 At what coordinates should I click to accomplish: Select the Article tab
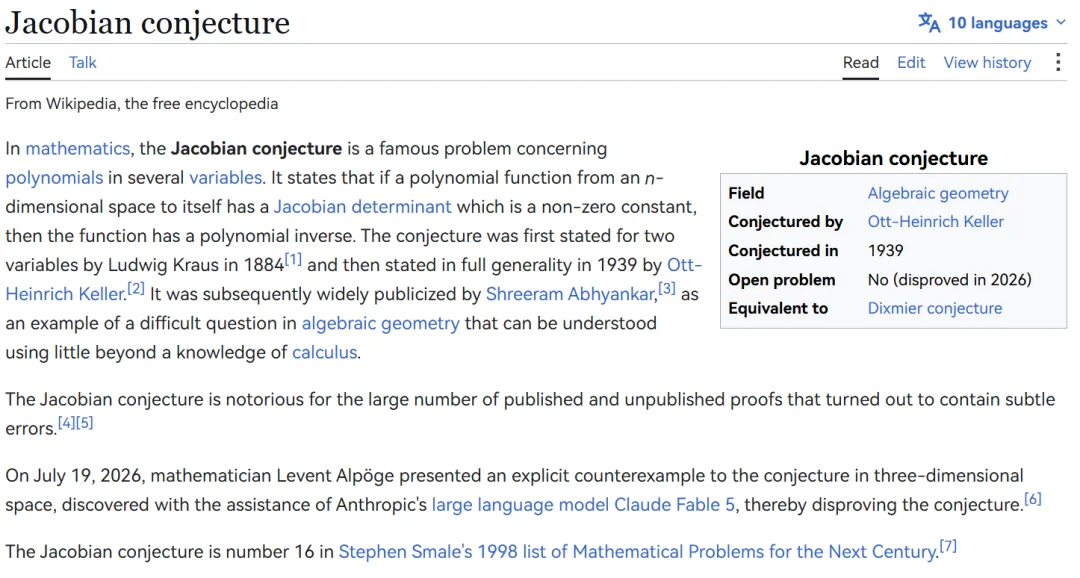pyautogui.click(x=28, y=63)
